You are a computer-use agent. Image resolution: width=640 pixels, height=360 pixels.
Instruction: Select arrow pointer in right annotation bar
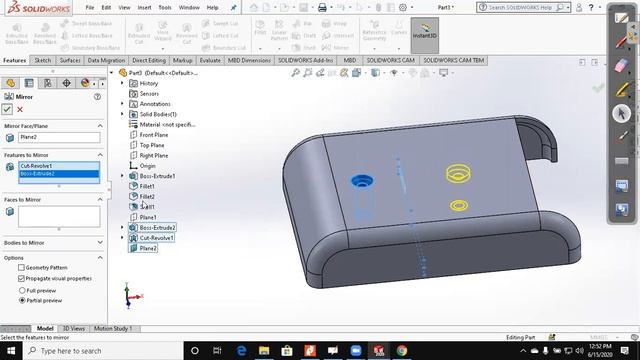click(x=621, y=113)
